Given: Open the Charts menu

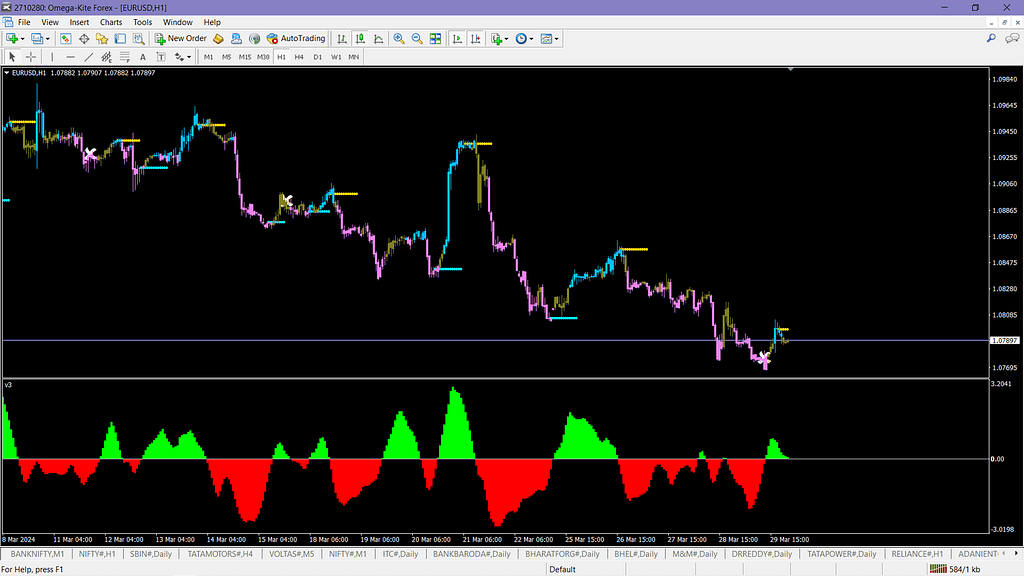Looking at the screenshot, I should (111, 22).
